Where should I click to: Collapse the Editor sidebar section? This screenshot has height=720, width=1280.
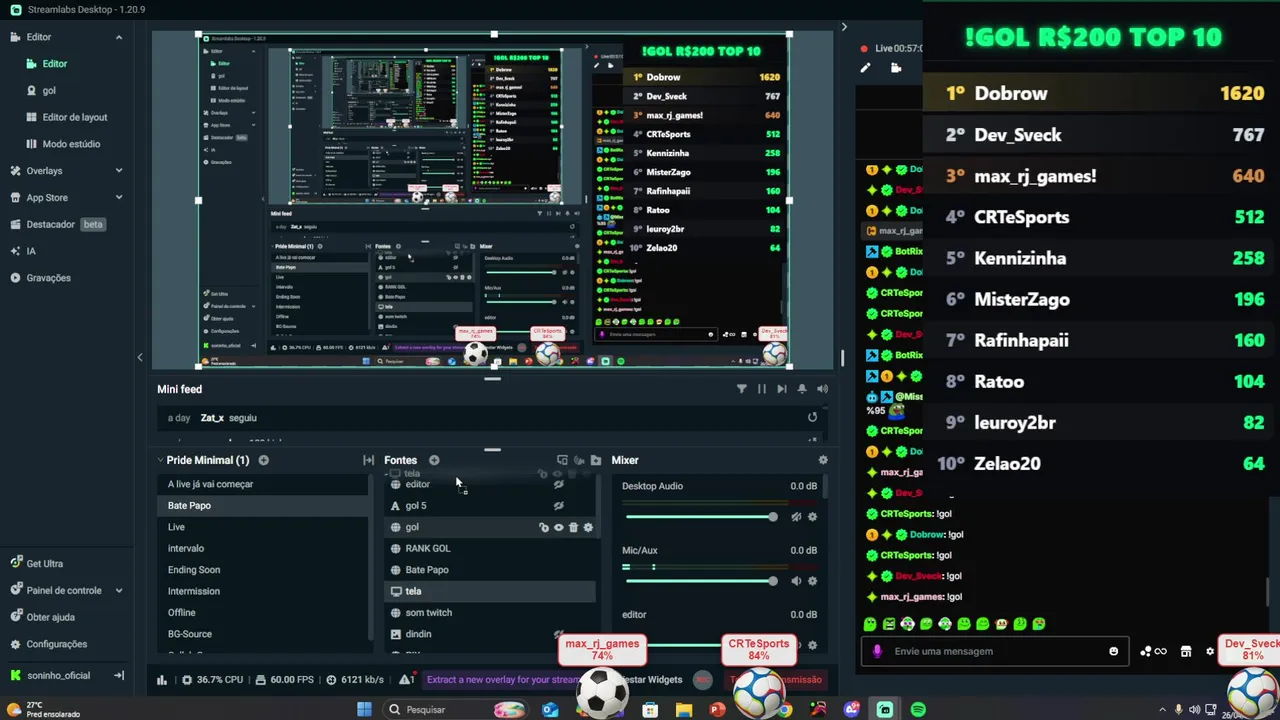click(x=119, y=37)
